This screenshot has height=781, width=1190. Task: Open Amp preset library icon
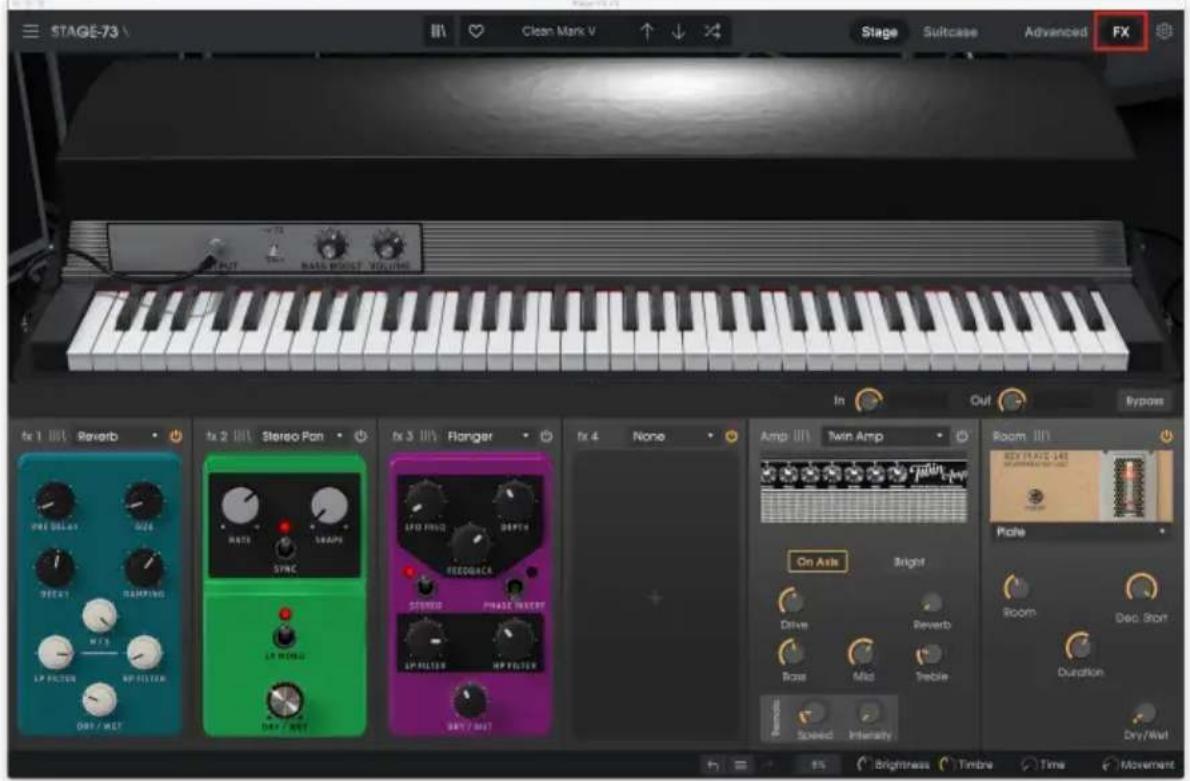tap(801, 436)
